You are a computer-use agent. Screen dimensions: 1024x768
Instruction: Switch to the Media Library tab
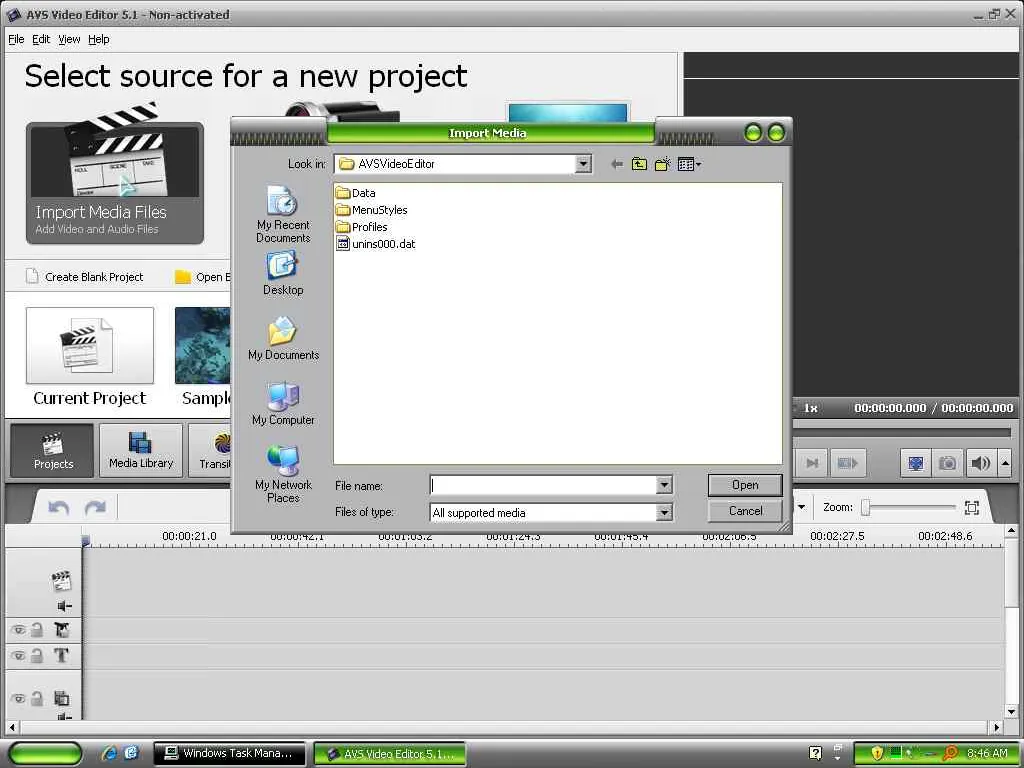(141, 451)
